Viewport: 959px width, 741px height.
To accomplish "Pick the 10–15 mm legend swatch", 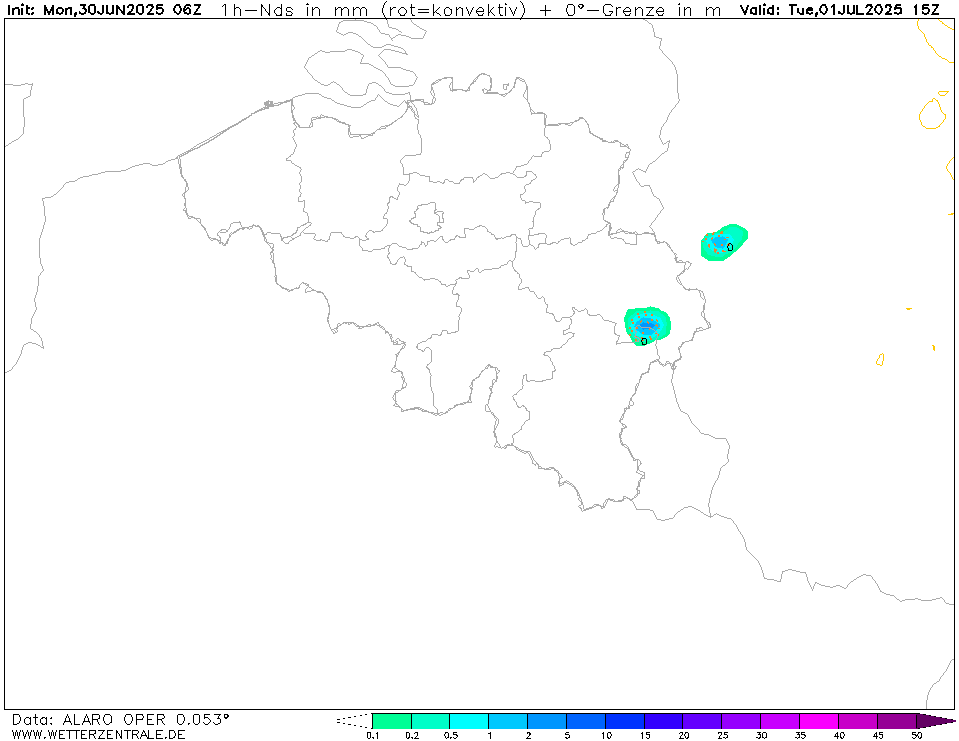I will tap(624, 721).
